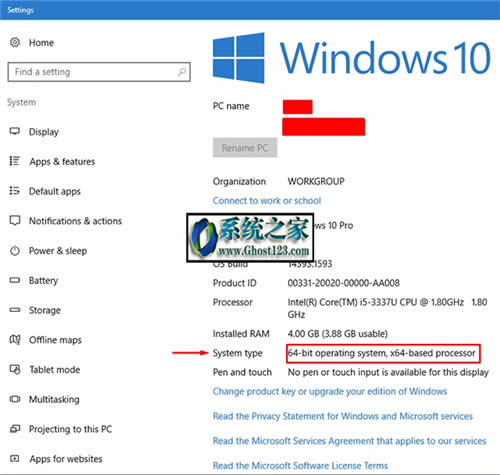Click the Default apps icon

tap(15, 191)
